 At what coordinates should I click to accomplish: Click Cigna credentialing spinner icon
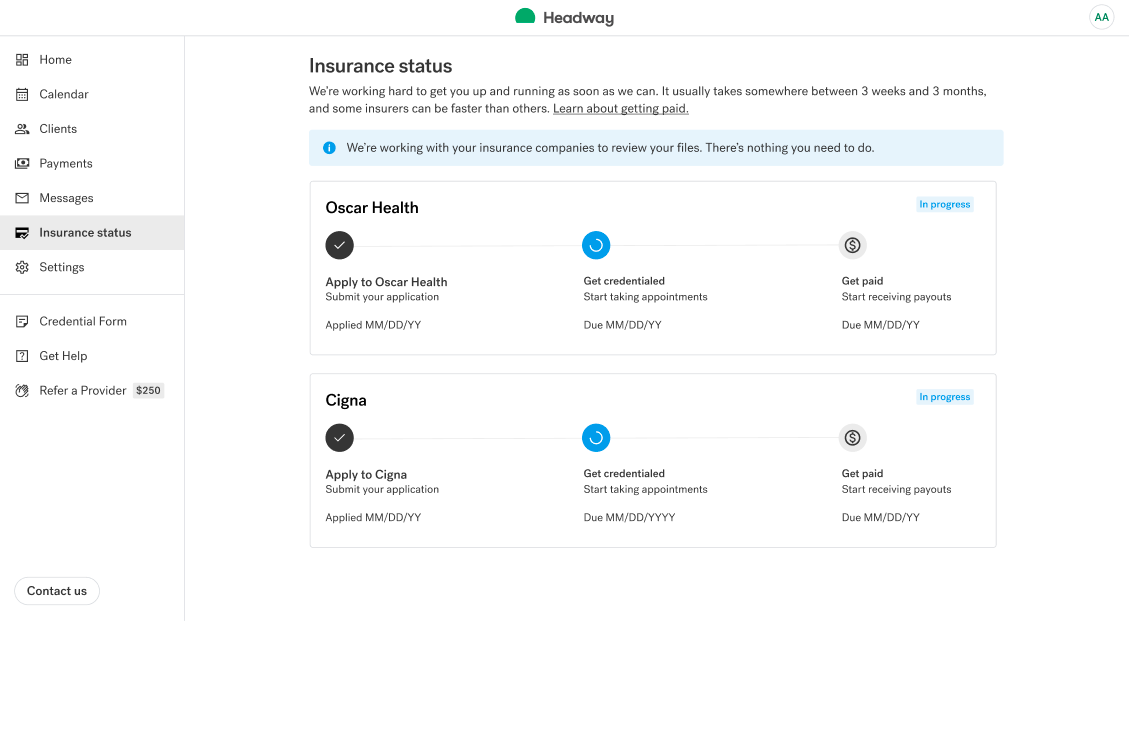596,438
